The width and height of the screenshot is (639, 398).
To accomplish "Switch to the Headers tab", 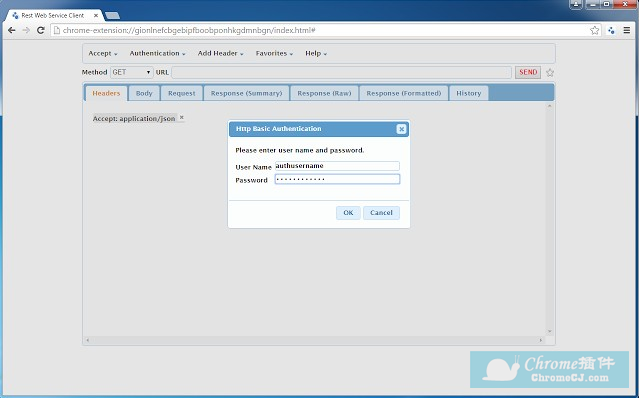I will click(106, 93).
